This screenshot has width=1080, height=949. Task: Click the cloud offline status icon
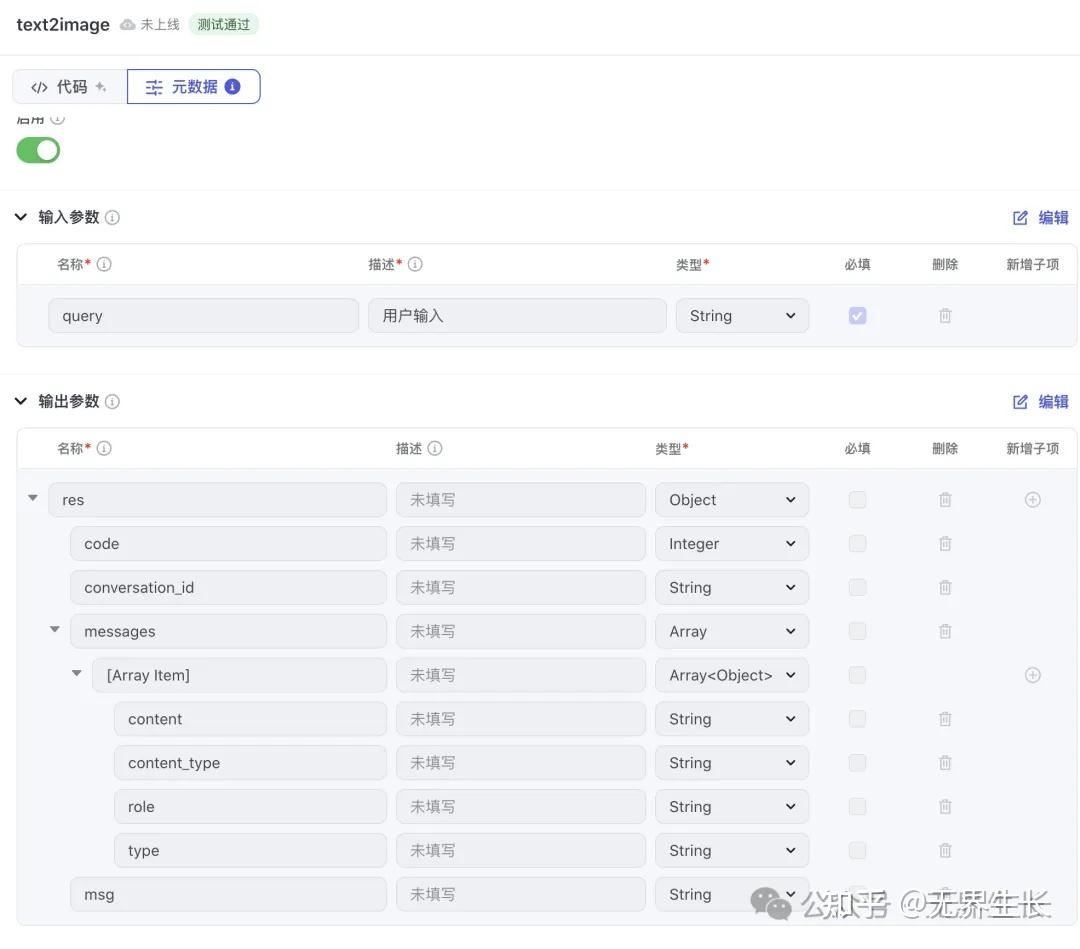(x=127, y=25)
